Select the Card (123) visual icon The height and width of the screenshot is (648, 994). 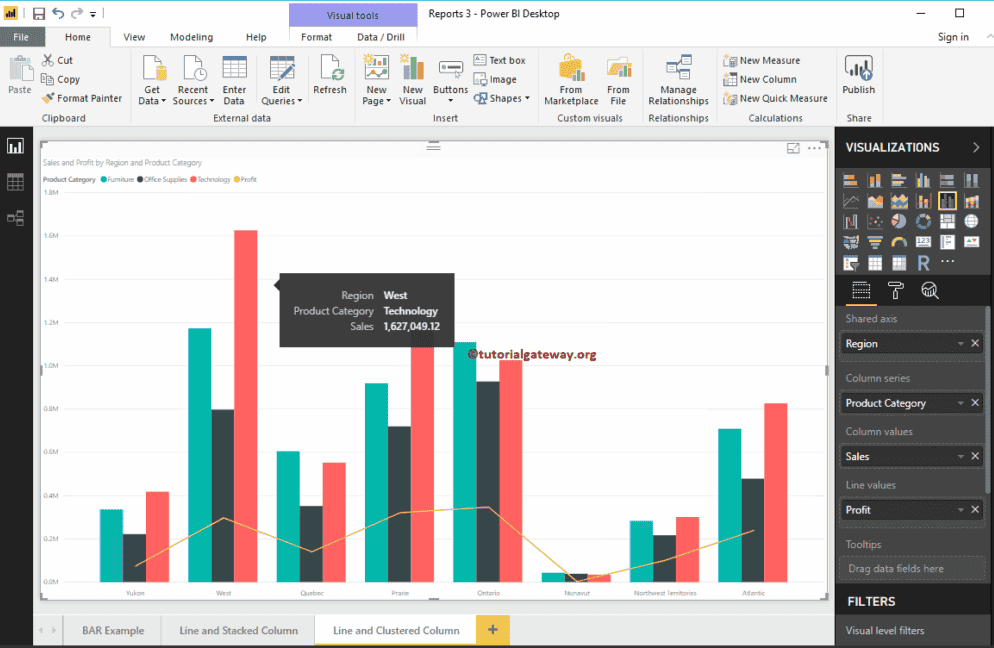pos(923,242)
